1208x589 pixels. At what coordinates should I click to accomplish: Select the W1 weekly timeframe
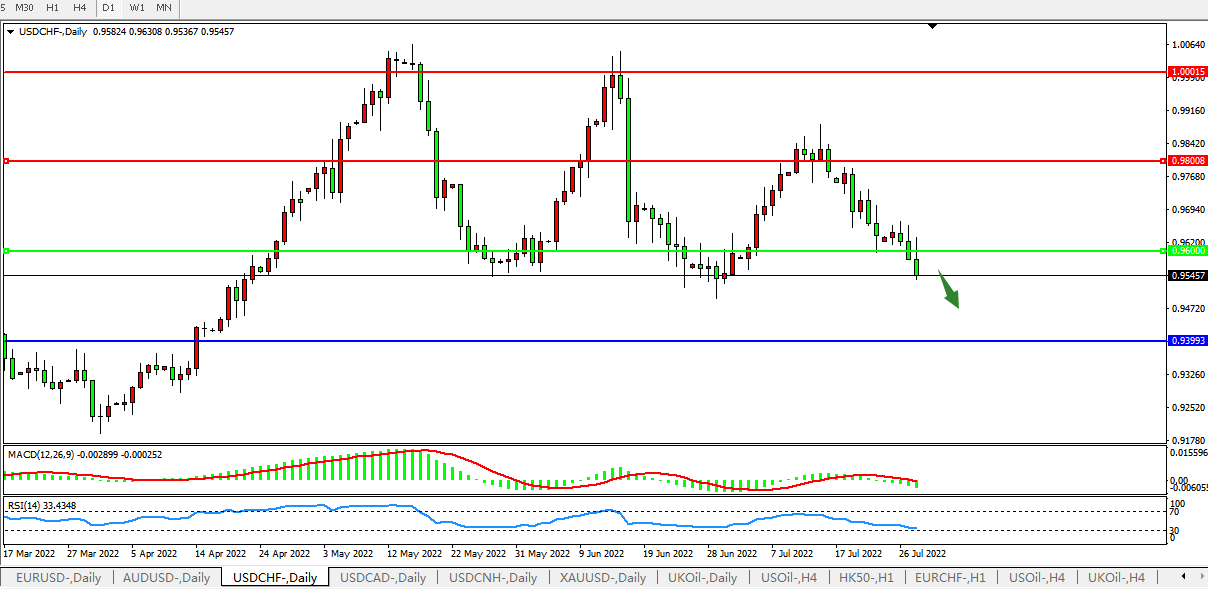coord(137,8)
